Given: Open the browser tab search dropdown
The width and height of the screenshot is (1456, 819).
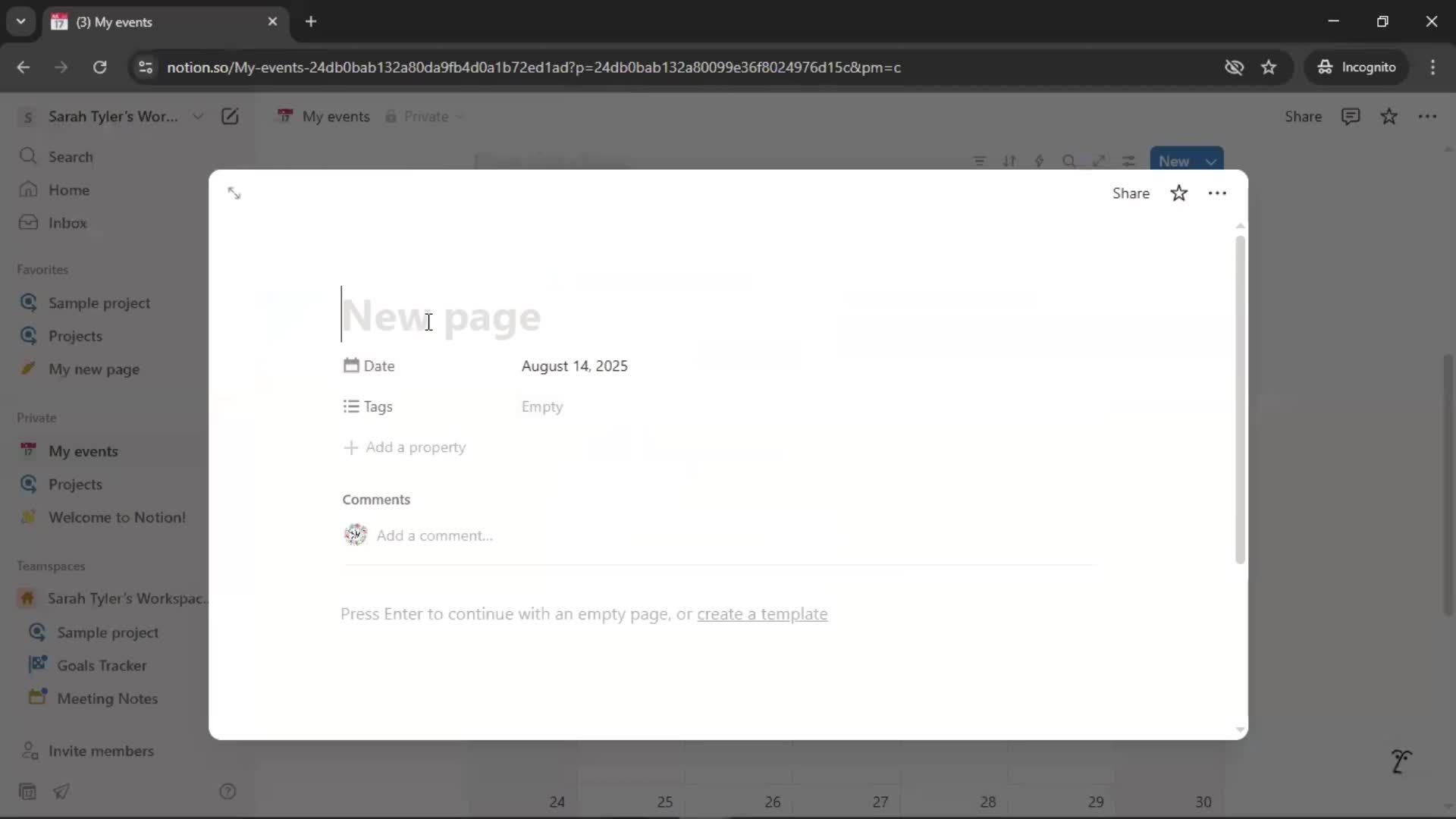Looking at the screenshot, I should coord(20,22).
